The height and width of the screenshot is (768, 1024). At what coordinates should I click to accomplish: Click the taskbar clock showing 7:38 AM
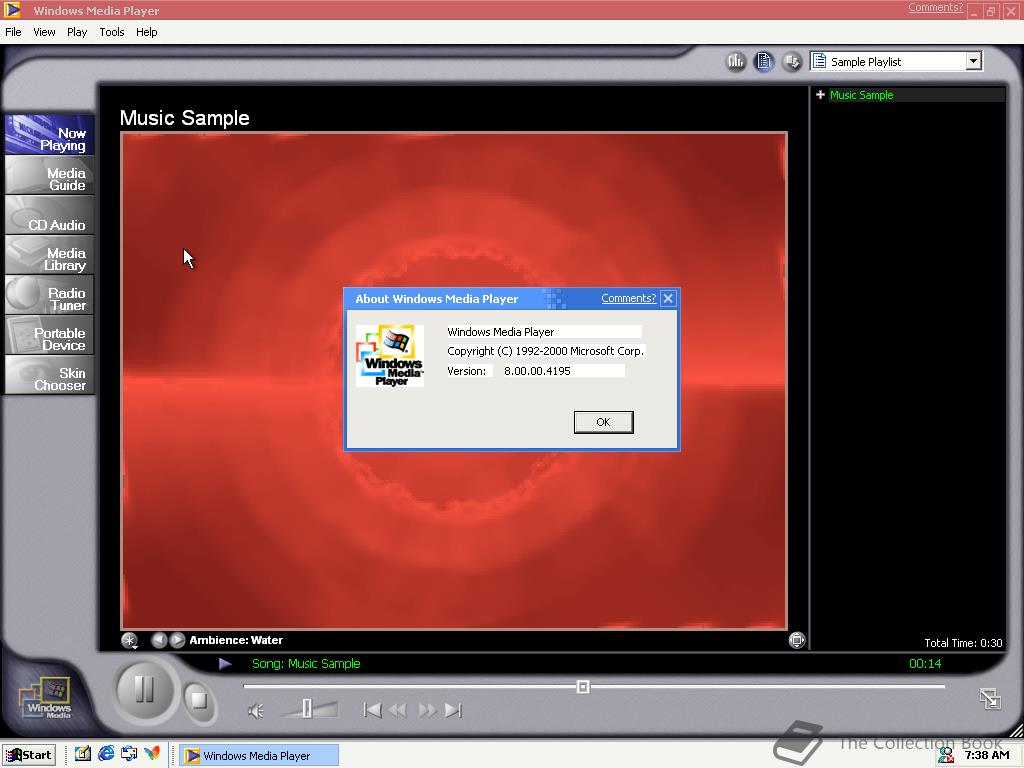coord(987,755)
